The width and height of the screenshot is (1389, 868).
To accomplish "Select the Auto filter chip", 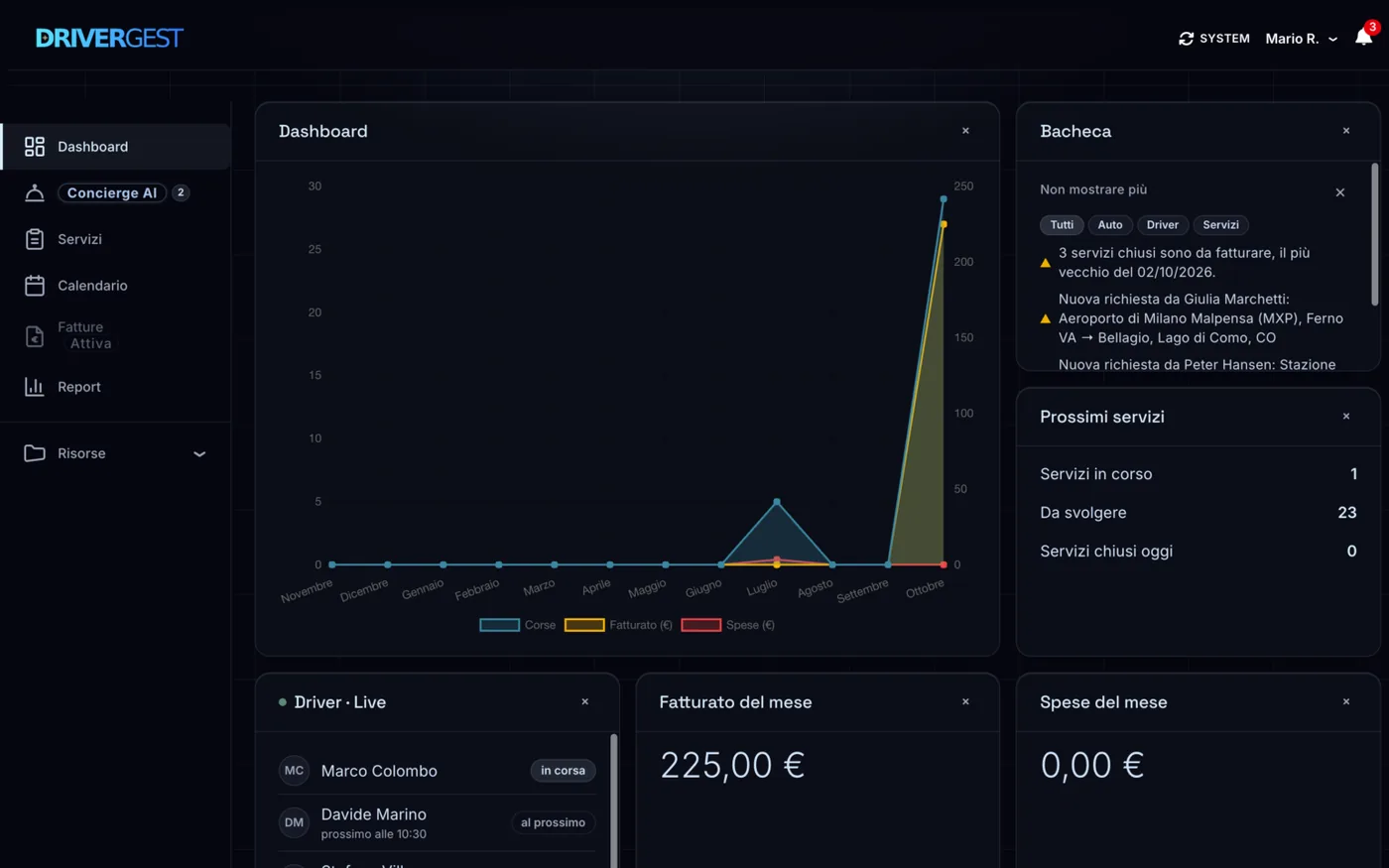I will (x=1110, y=225).
